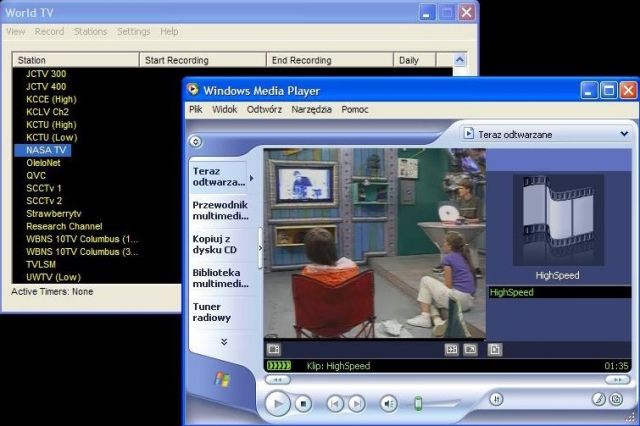This screenshot has height=426, width=640.
Task: Open the Teraz odtwarzane dropdown
Action: tap(624, 134)
